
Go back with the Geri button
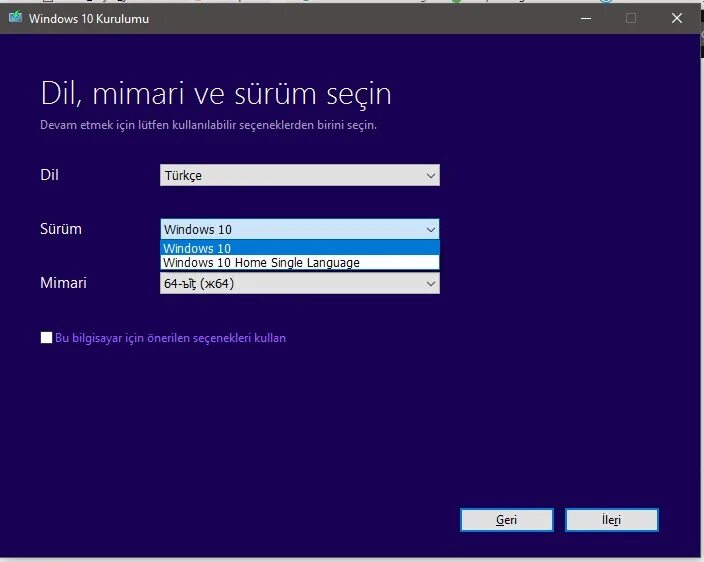[506, 520]
